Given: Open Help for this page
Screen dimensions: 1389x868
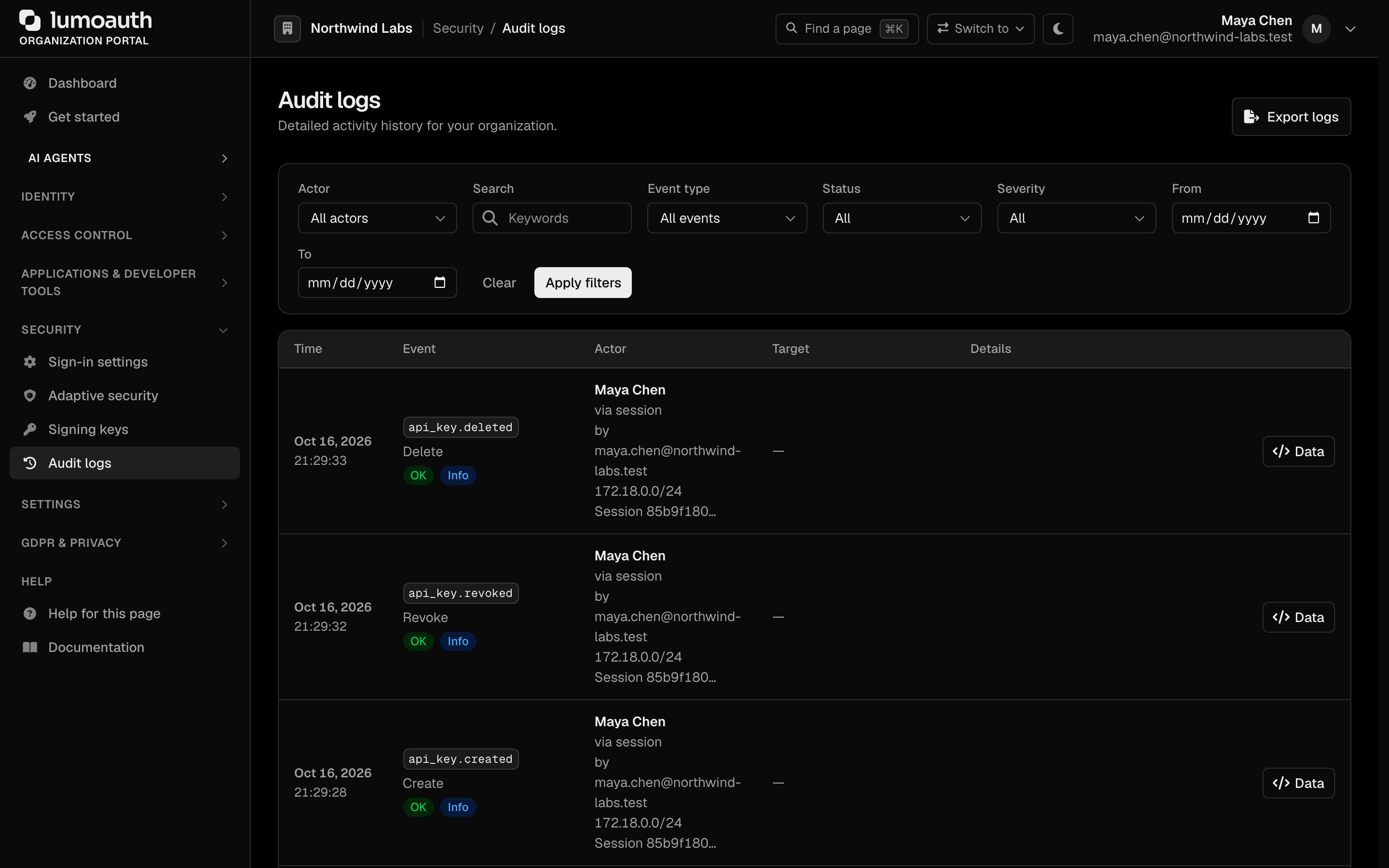Looking at the screenshot, I should pyautogui.click(x=125, y=614).
